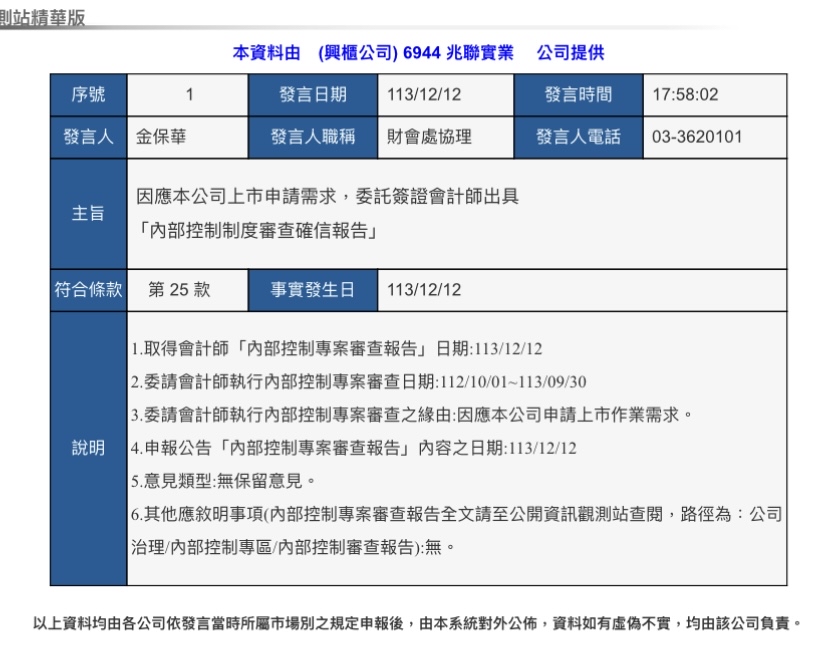The width and height of the screenshot is (828, 655).
Task: Click explanation item 5 '意見類型:無保留意見'
Action: [223, 481]
